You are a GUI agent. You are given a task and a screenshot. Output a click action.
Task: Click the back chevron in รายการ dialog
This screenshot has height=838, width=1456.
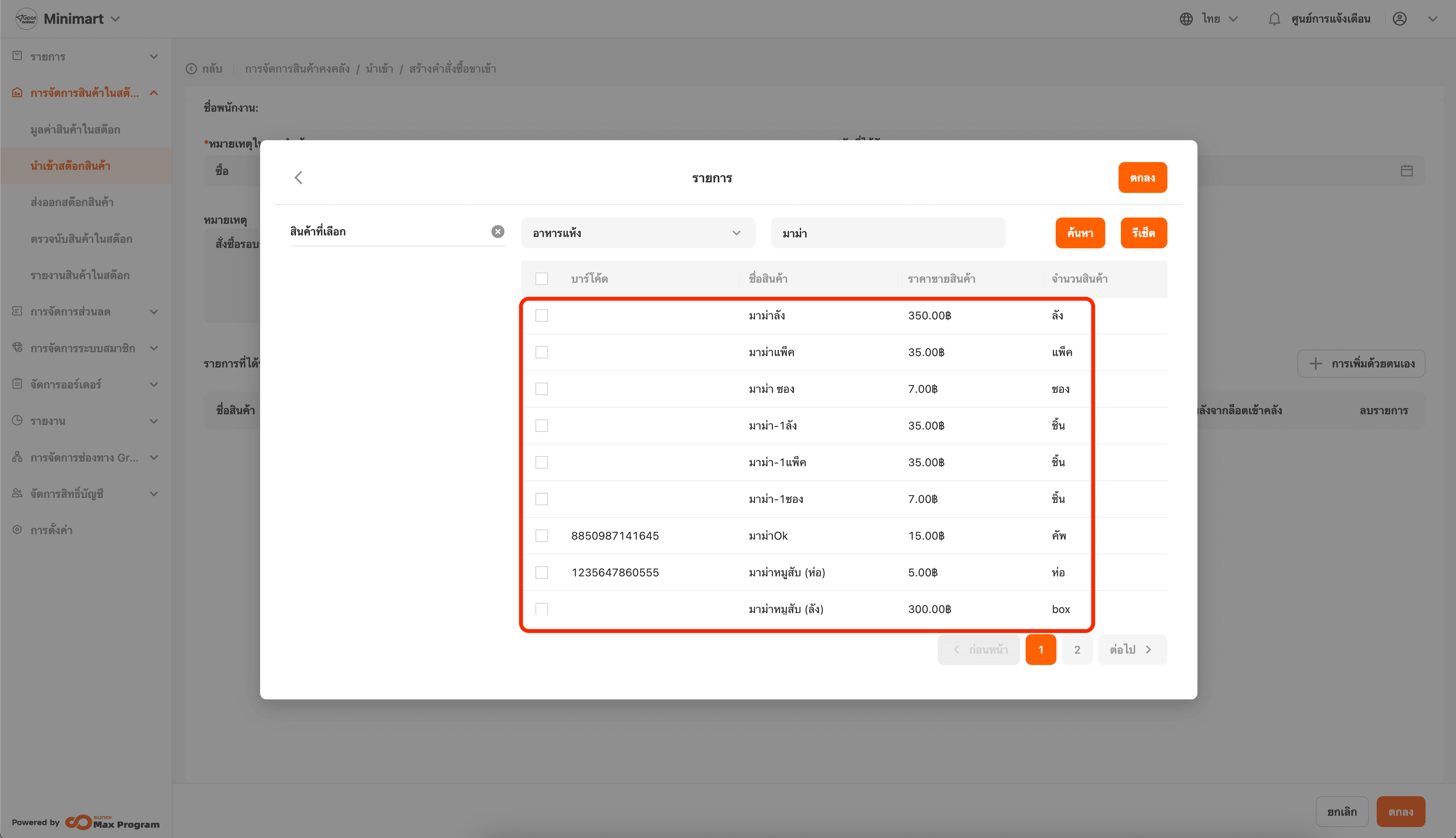pos(298,177)
